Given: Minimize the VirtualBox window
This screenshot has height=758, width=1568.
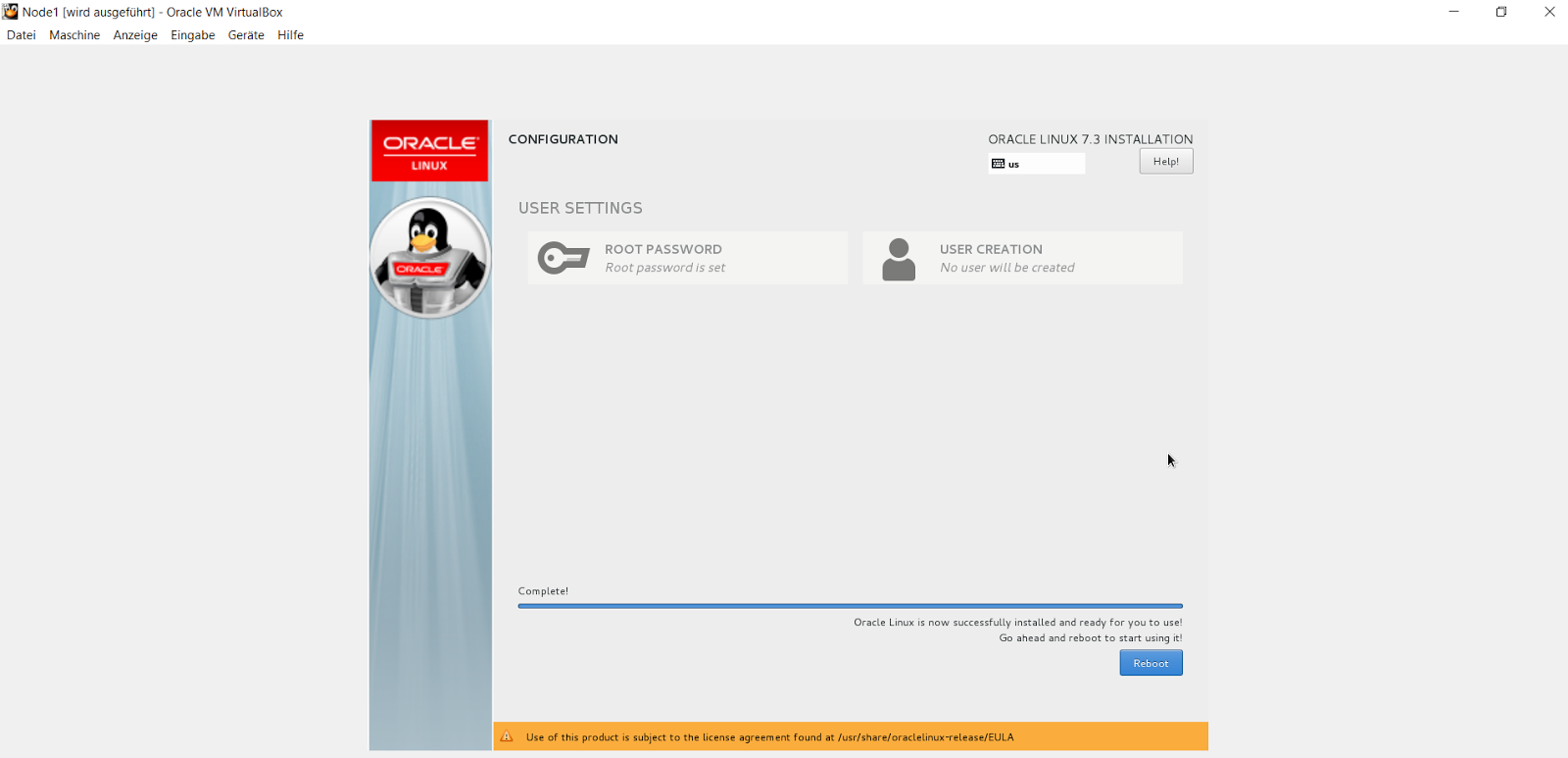Looking at the screenshot, I should (1453, 12).
